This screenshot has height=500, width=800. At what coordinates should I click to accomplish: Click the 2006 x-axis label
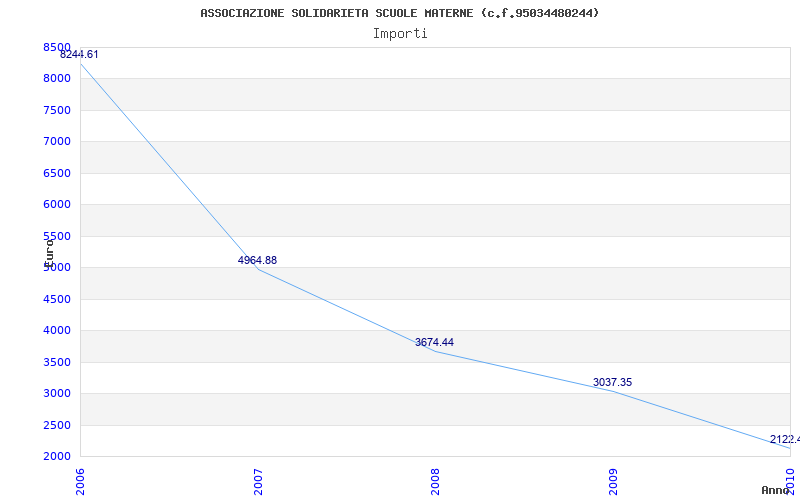coord(81,482)
